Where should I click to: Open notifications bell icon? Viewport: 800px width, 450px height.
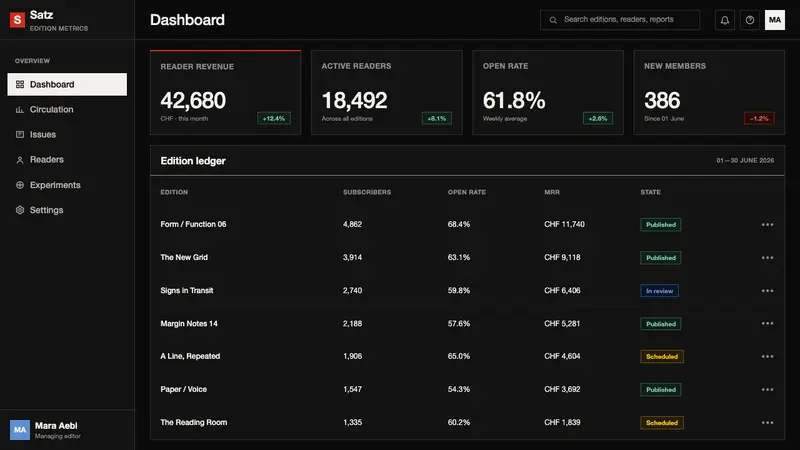(x=724, y=20)
